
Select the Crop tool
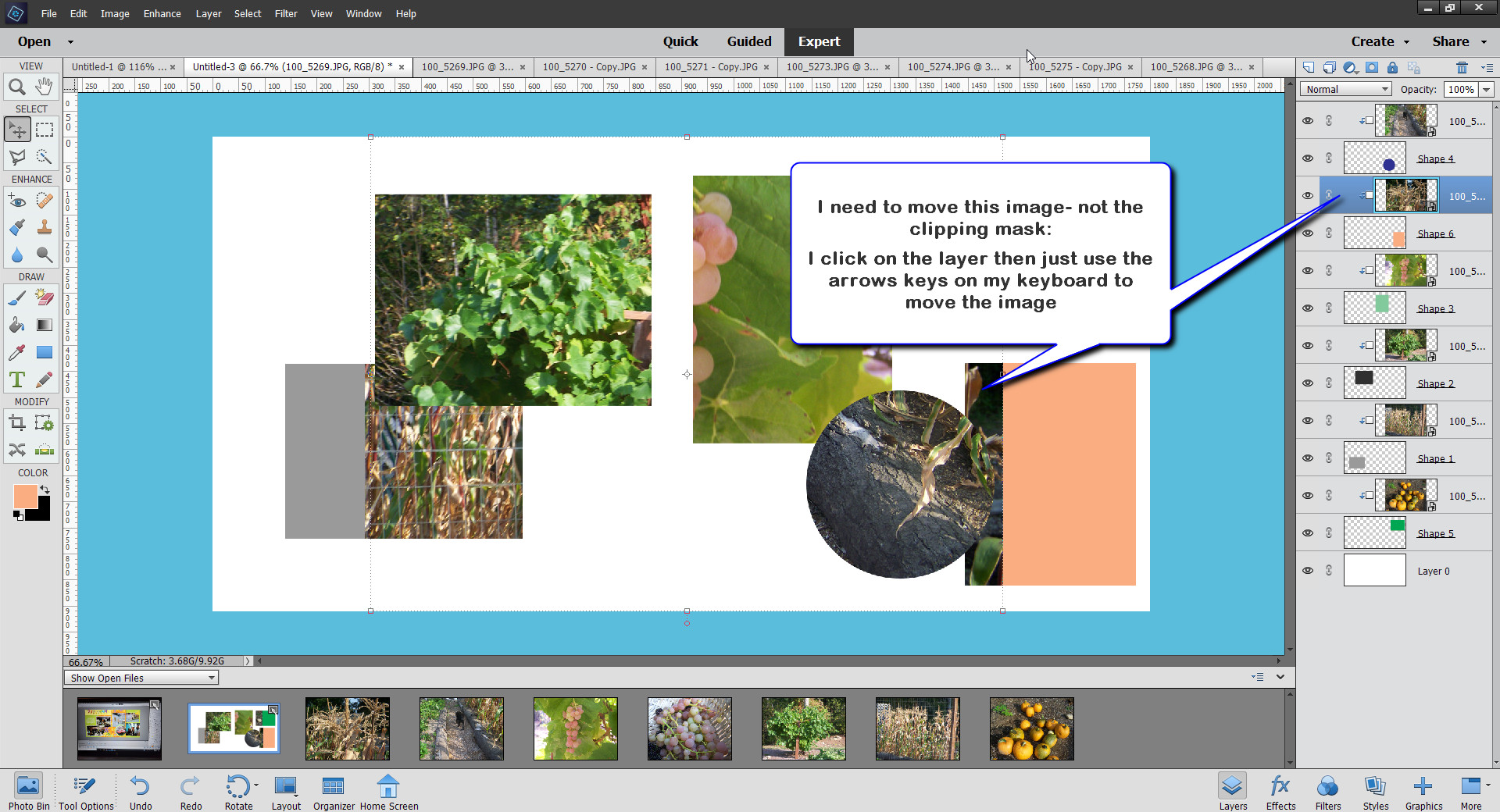(x=17, y=423)
